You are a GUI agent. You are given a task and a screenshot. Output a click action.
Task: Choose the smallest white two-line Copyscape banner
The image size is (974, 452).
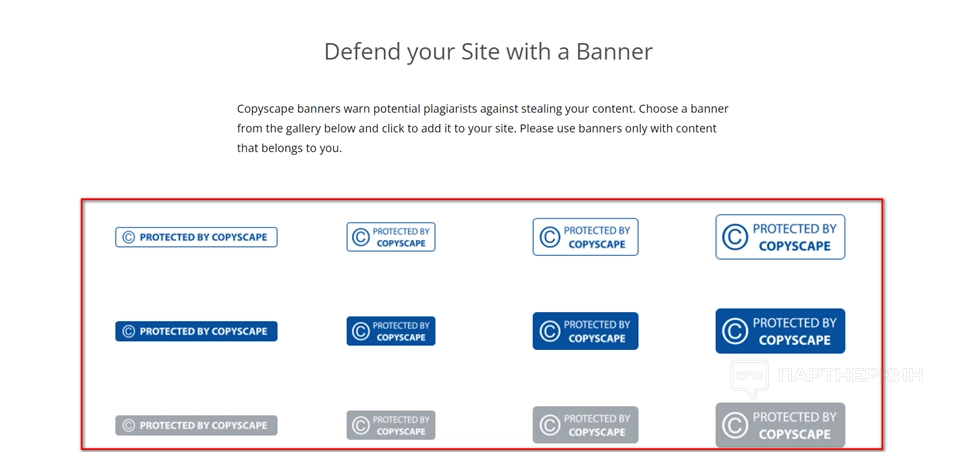click(x=391, y=237)
